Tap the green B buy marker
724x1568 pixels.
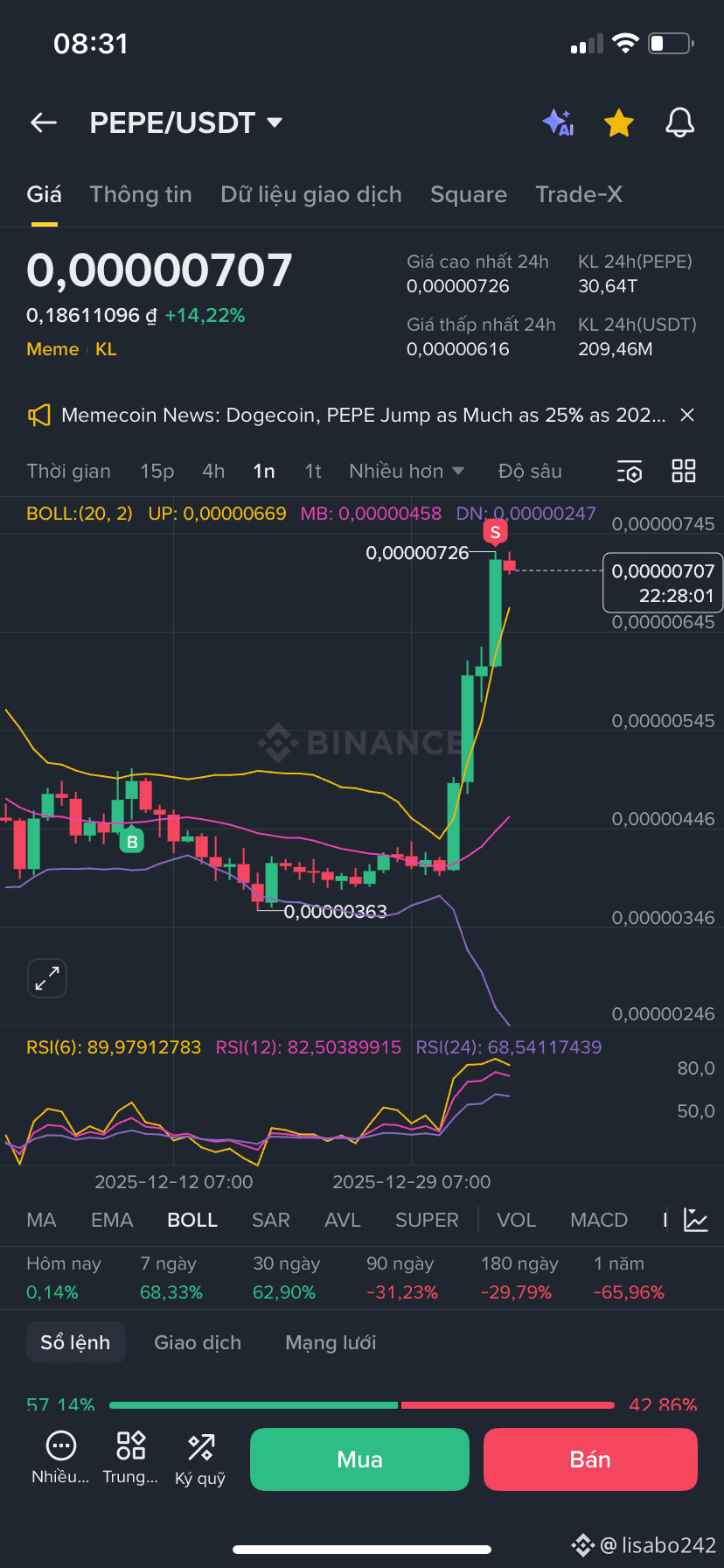(x=132, y=842)
